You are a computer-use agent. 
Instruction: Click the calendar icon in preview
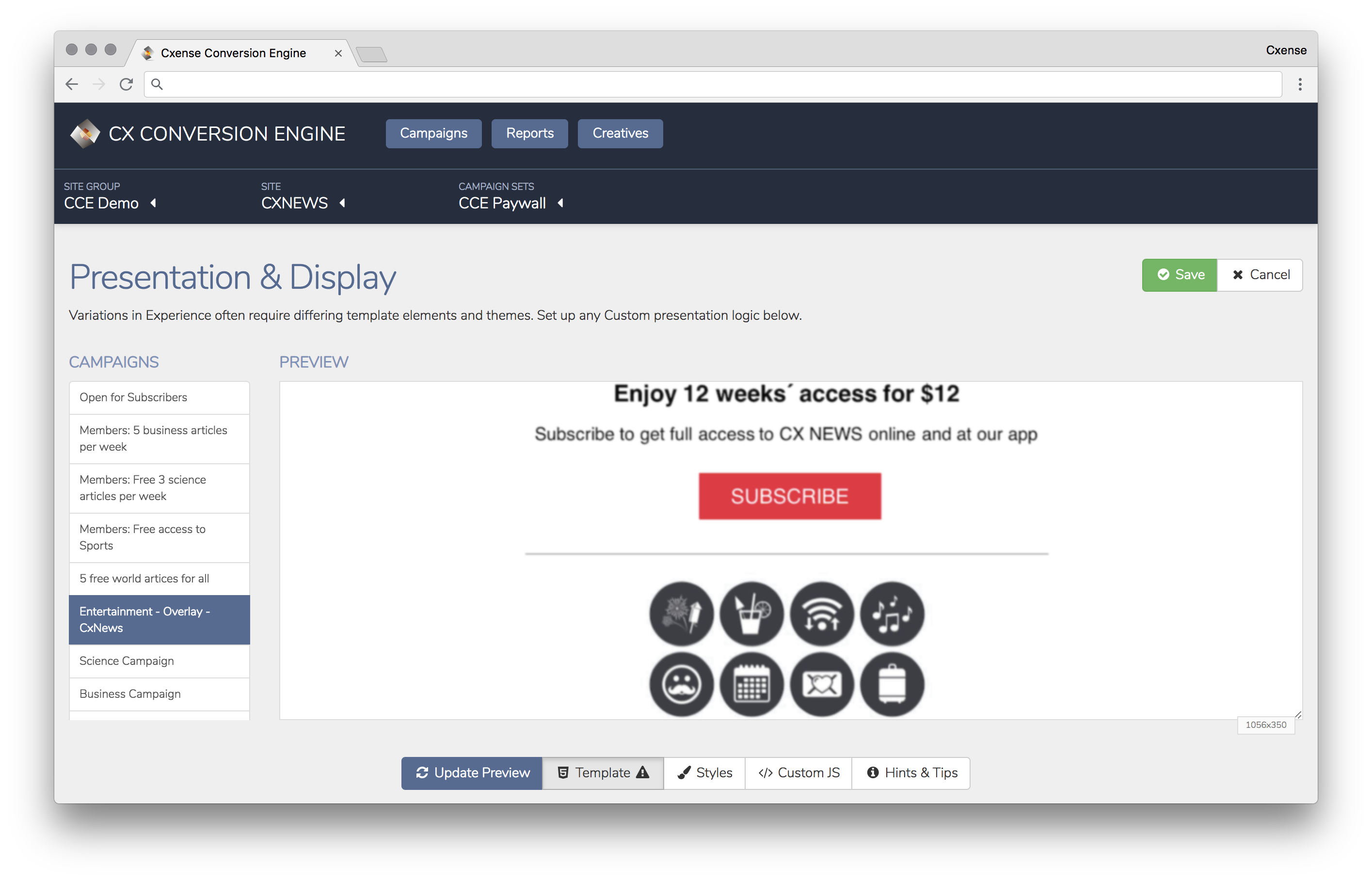coord(751,684)
